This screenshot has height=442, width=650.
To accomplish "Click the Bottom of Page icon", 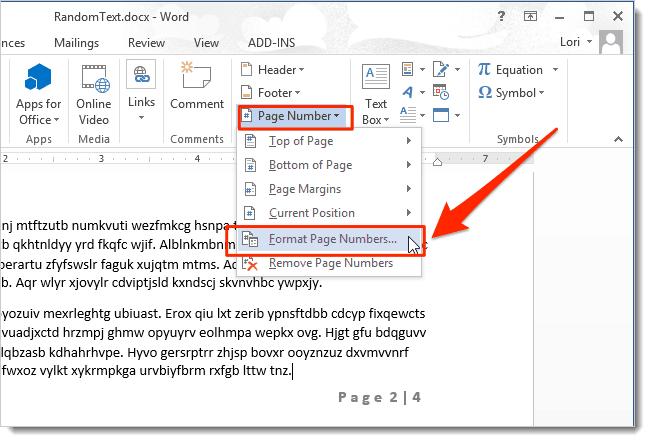I will click(x=250, y=165).
